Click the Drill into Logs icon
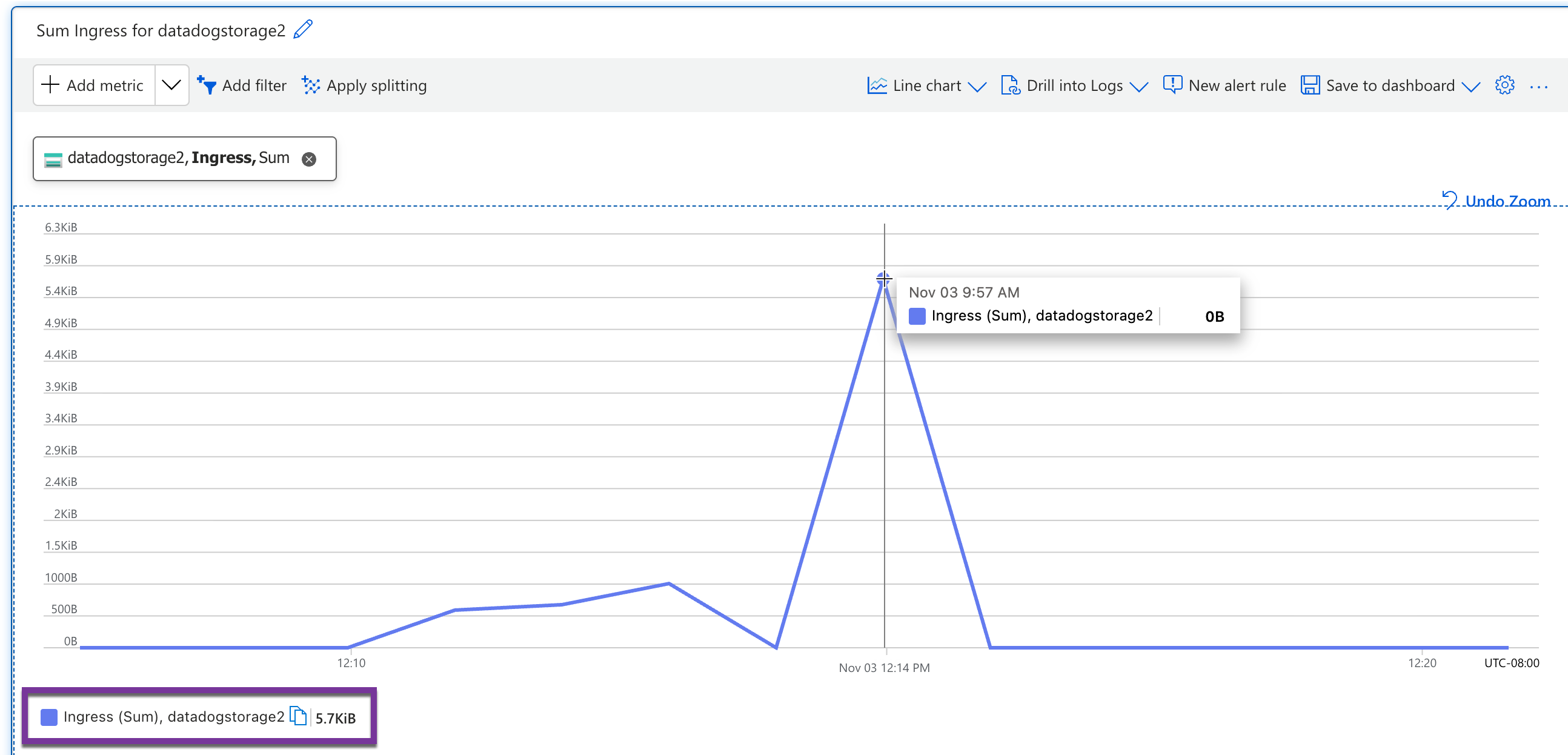Screen dimensions: 1568x755 pos(1010,85)
